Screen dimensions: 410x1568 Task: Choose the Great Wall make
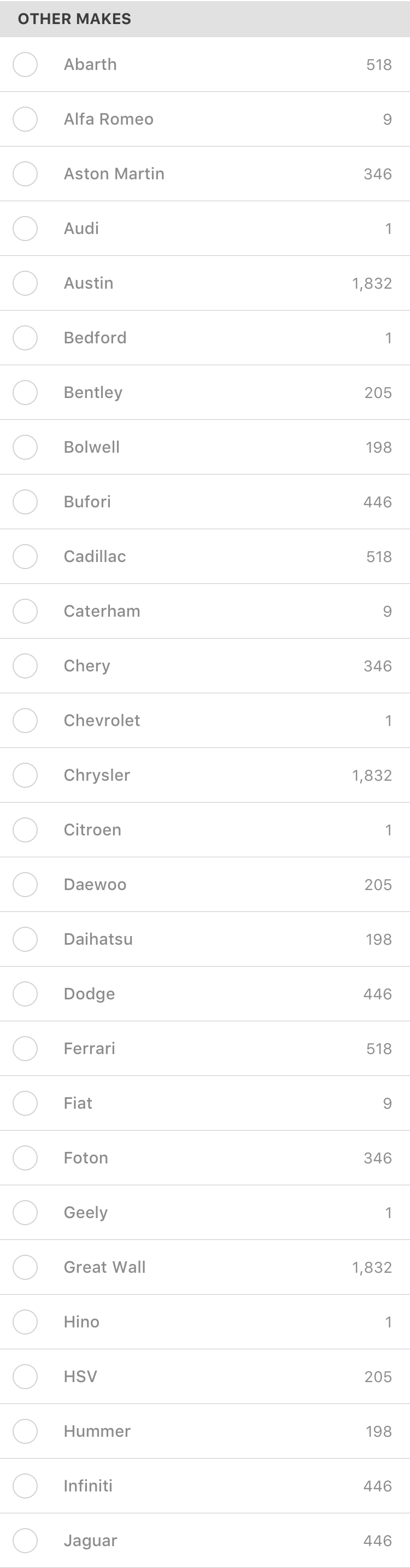click(x=205, y=1267)
